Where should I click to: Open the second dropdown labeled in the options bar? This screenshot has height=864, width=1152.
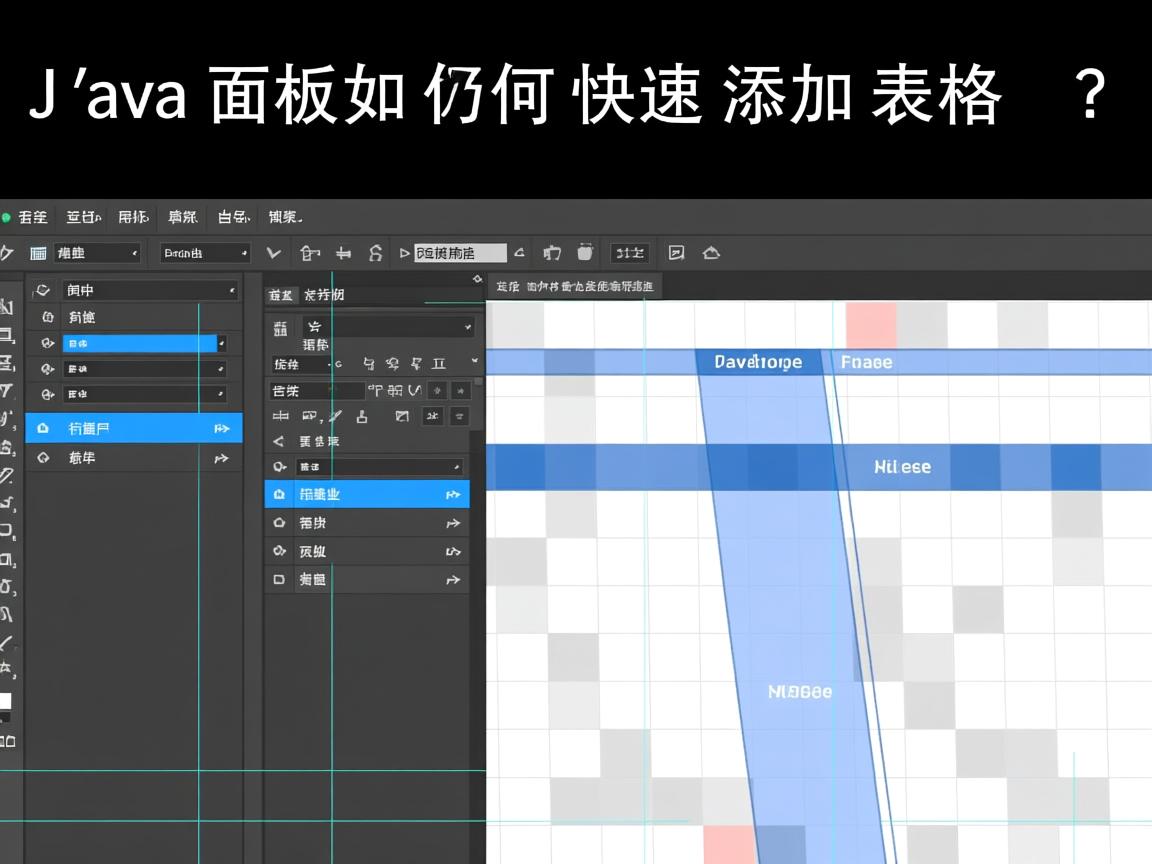205,253
